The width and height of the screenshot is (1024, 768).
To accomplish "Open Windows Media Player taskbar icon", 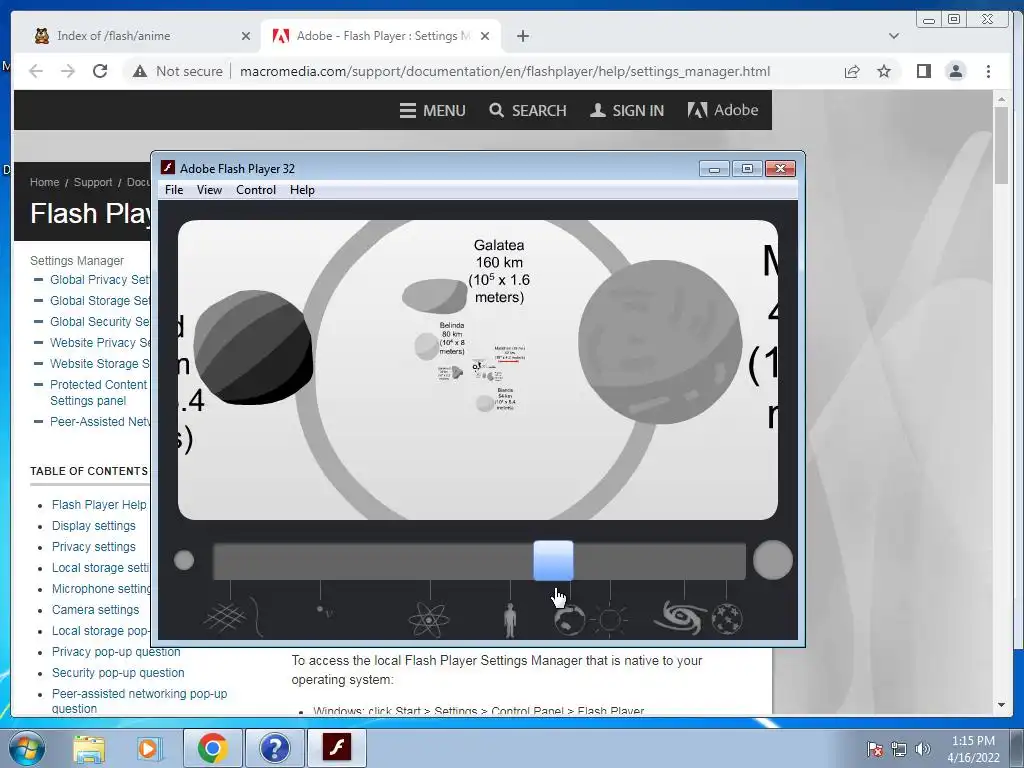I will coord(148,748).
